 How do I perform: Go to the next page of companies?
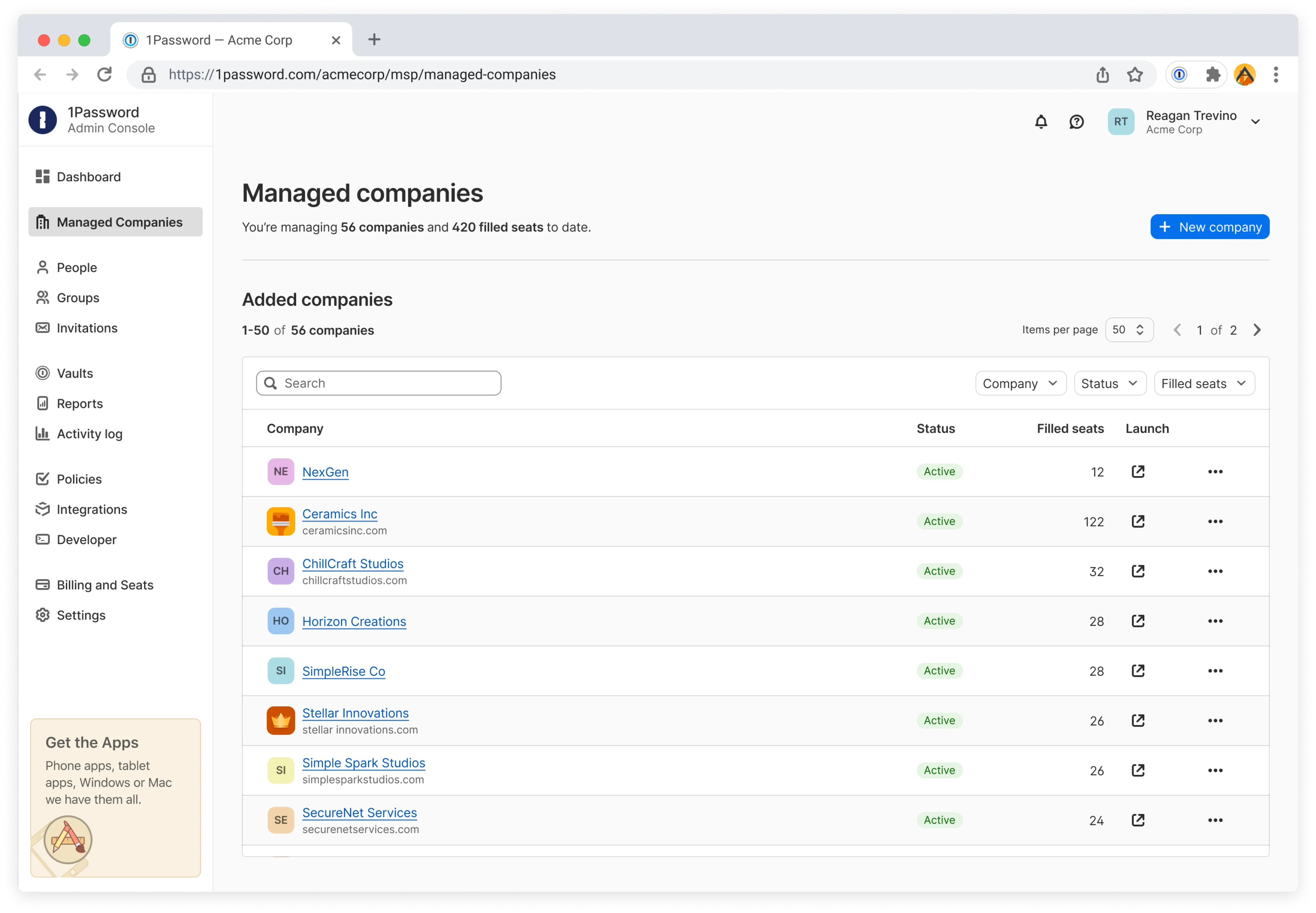pos(1257,329)
